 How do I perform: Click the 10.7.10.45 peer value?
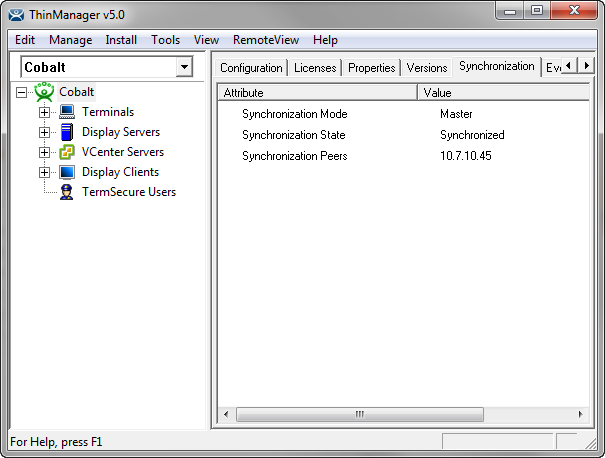[x=466, y=155]
